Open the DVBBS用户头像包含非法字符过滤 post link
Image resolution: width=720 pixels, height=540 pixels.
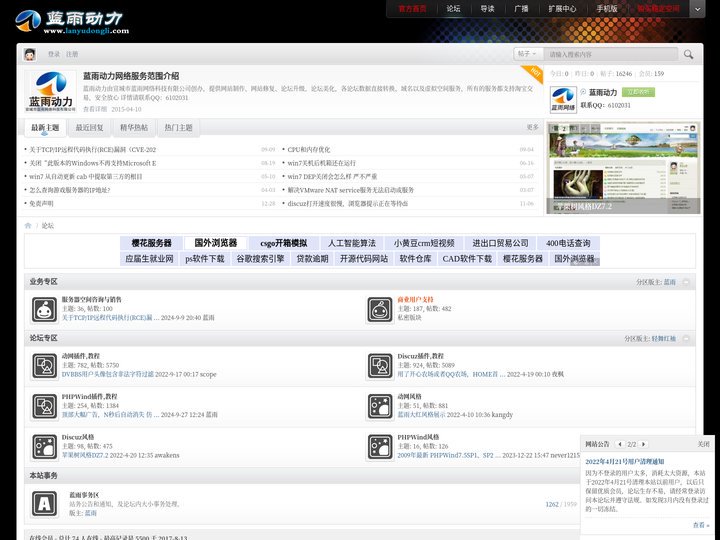(x=108, y=374)
